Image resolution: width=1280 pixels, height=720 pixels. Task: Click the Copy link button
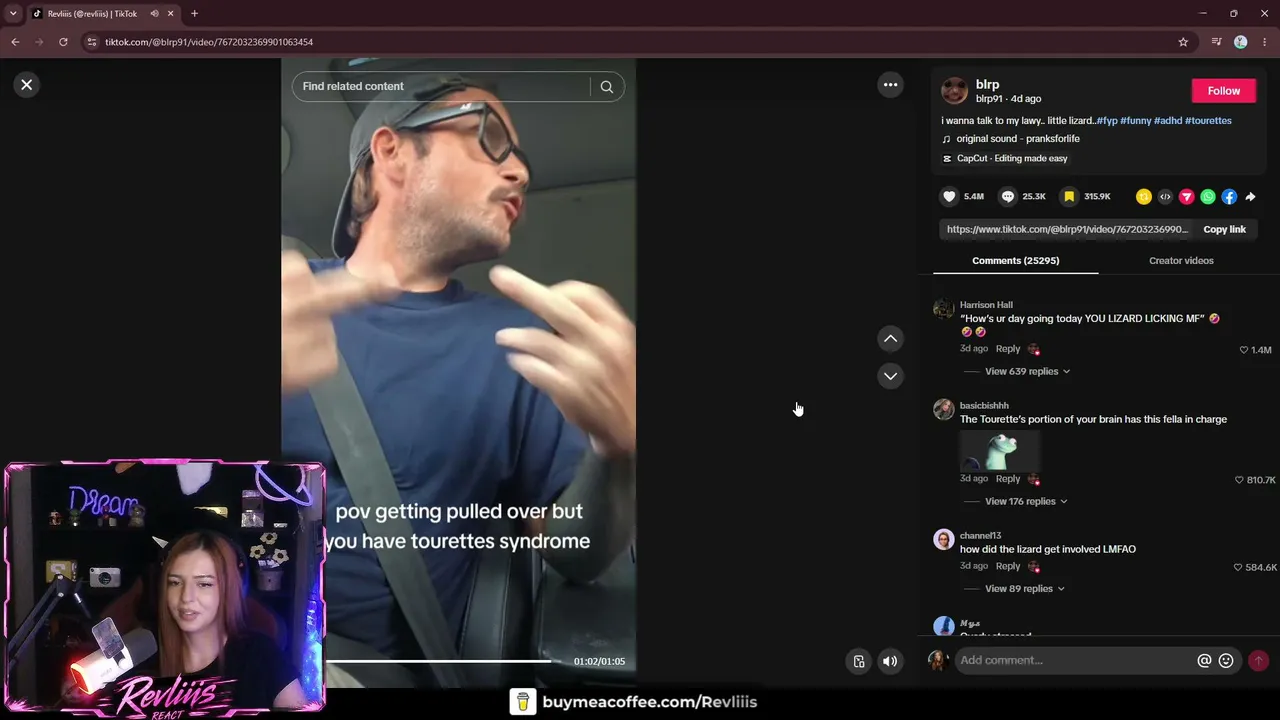point(1224,230)
